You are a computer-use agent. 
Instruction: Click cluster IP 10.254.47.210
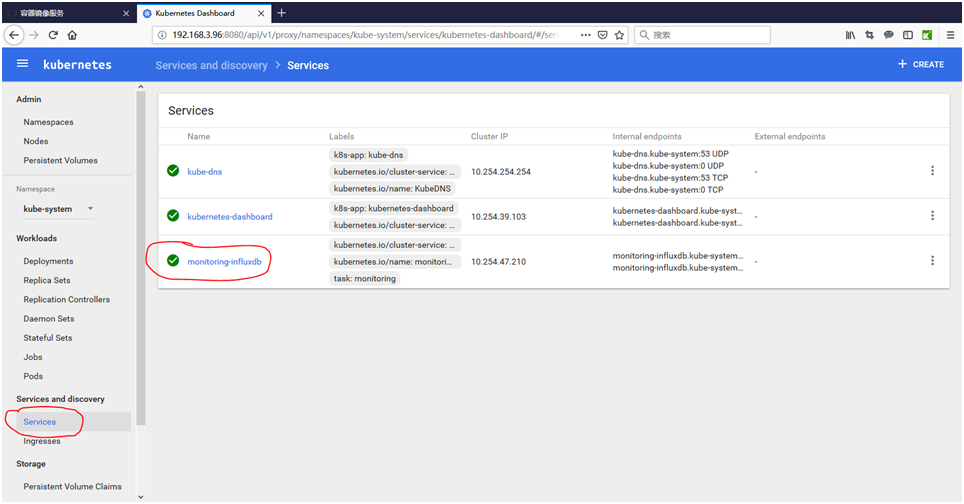498,261
